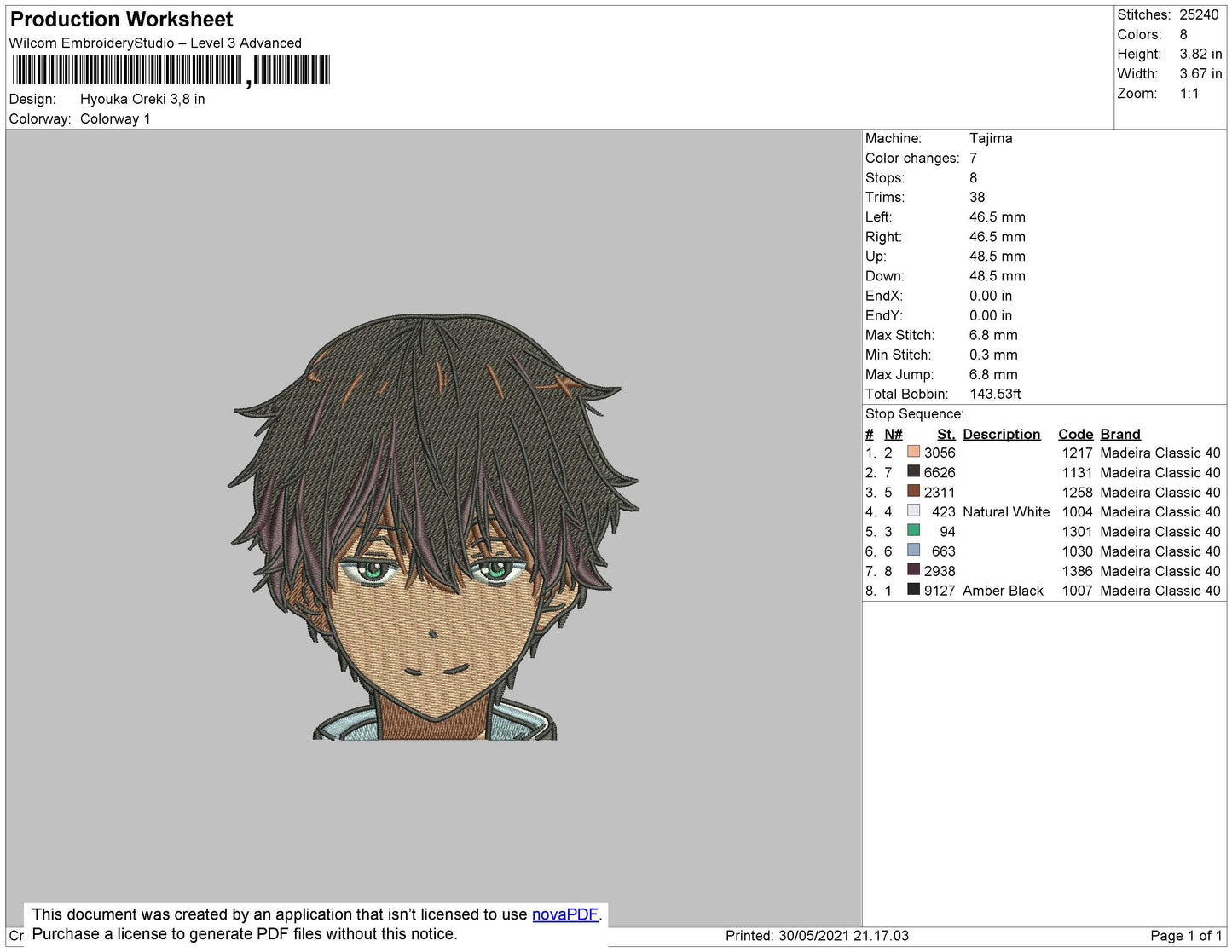This screenshot has width=1232, height=952.
Task: Click the Oreki embroidery design preview
Action: (x=433, y=527)
